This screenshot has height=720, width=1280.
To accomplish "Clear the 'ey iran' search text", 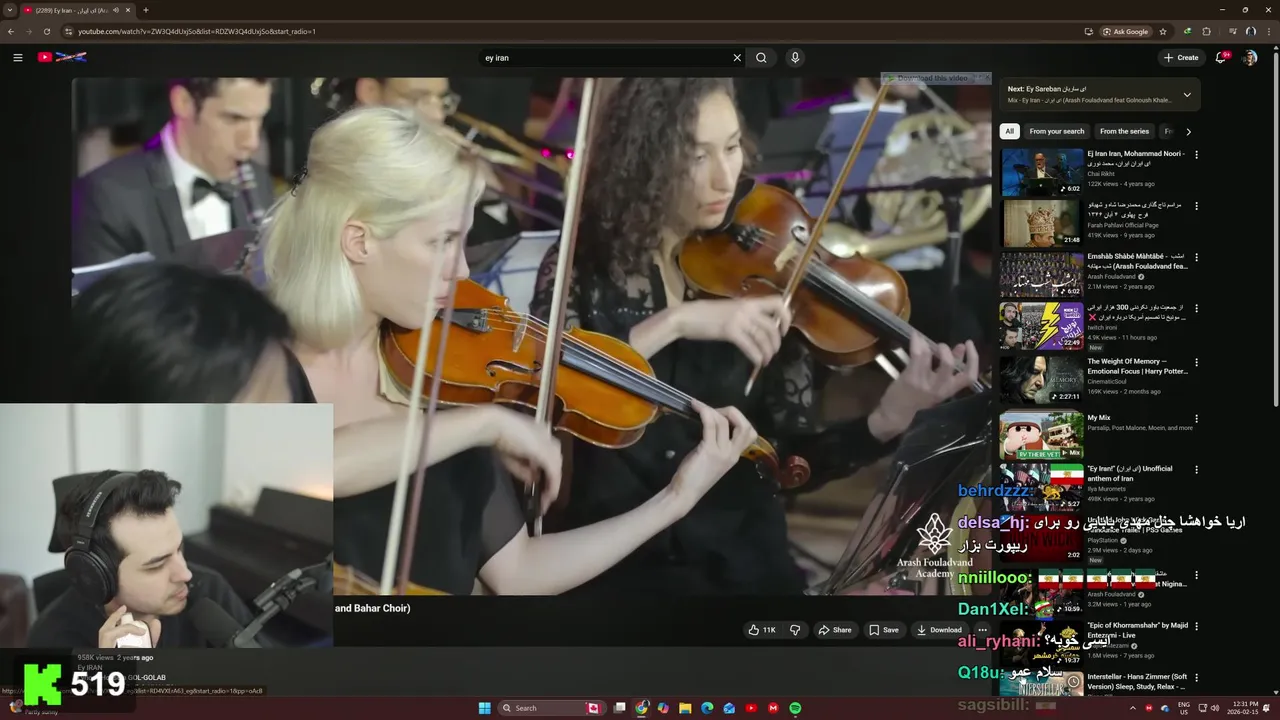I will coord(737,58).
